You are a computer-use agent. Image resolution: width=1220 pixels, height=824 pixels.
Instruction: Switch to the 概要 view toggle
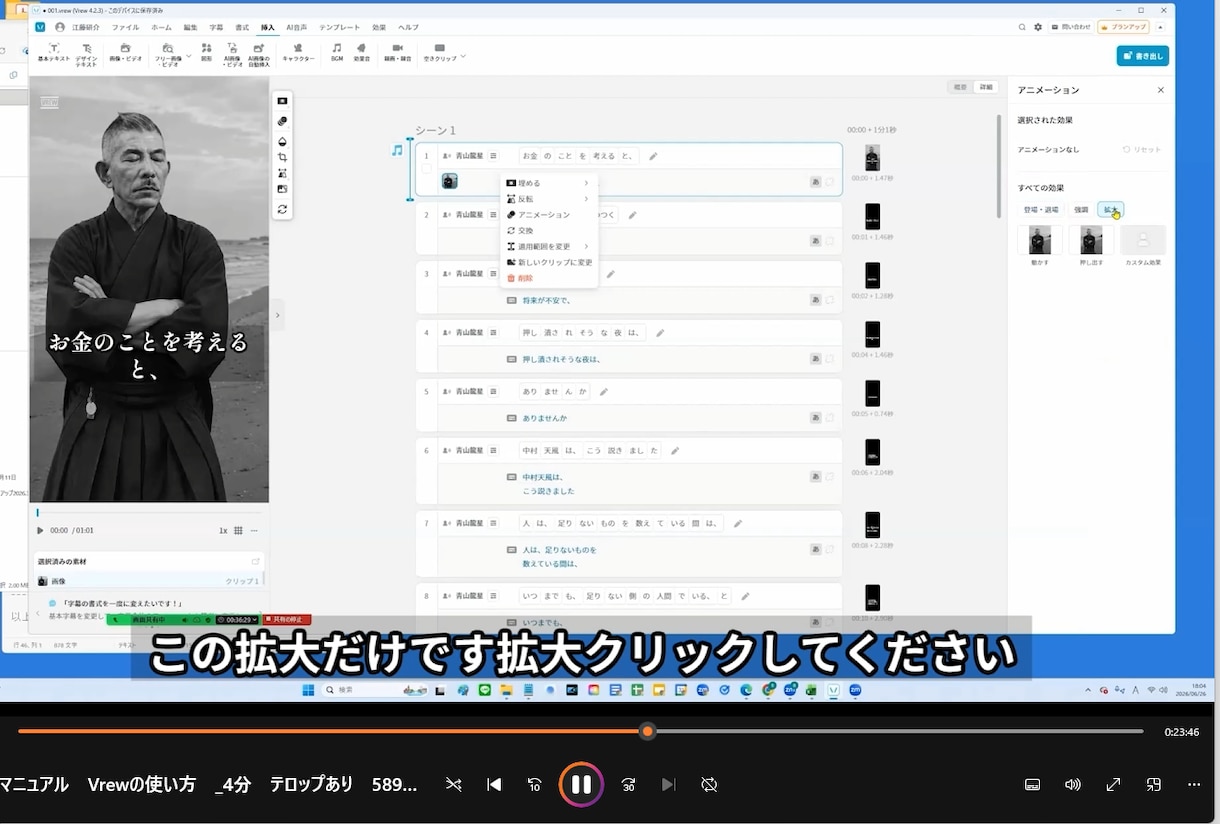point(960,87)
